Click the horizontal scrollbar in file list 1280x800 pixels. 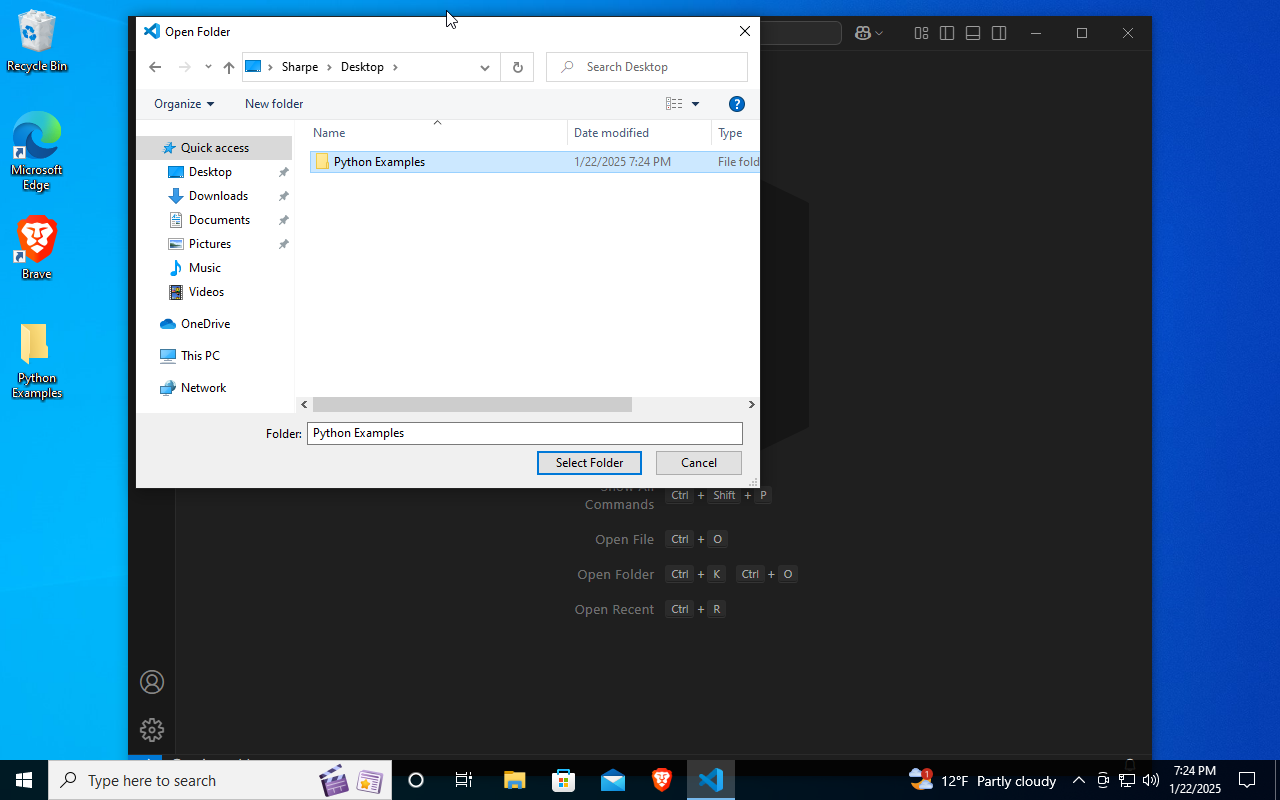point(472,404)
